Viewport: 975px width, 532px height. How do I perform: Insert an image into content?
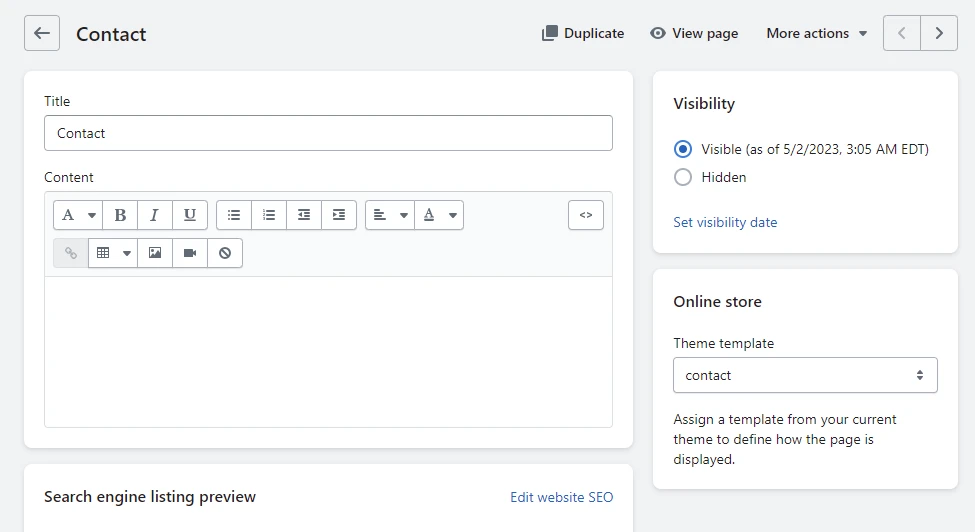coord(155,253)
